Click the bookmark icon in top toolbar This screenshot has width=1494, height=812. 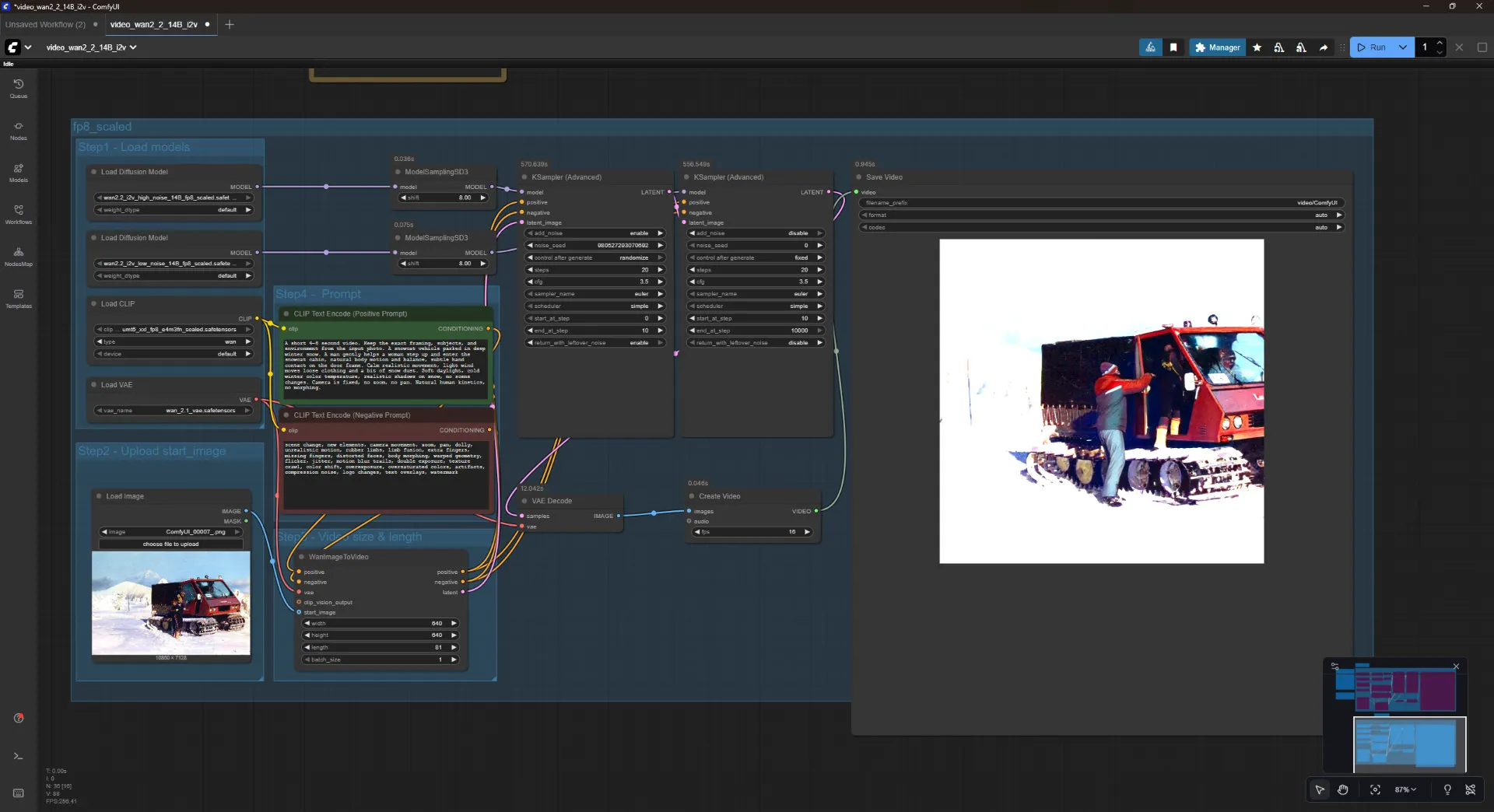point(1173,47)
